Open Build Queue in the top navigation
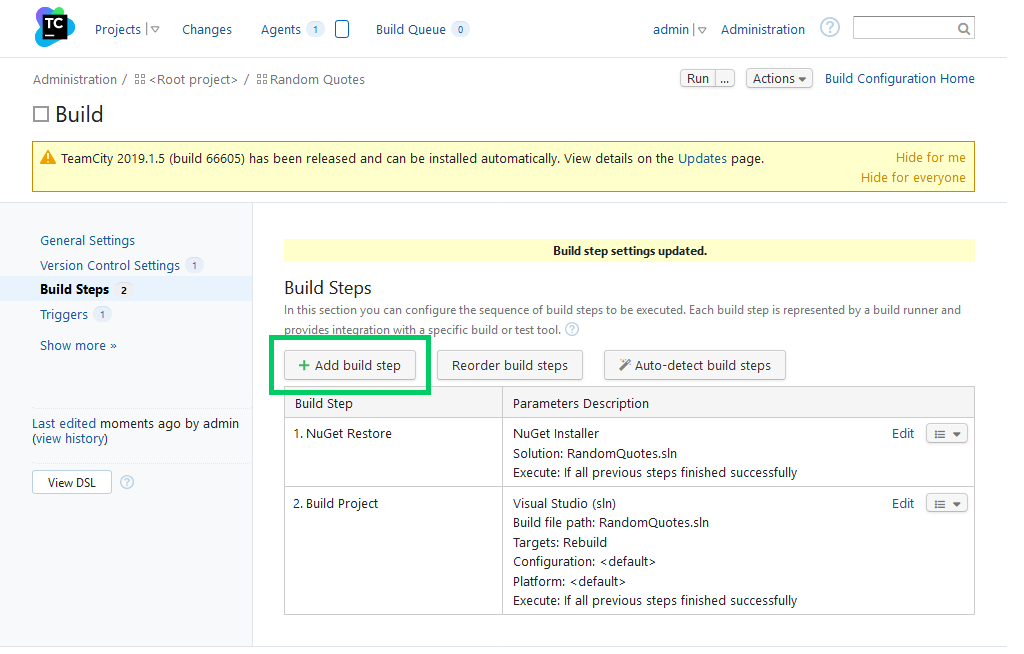This screenshot has height=654, width=1024. click(411, 29)
